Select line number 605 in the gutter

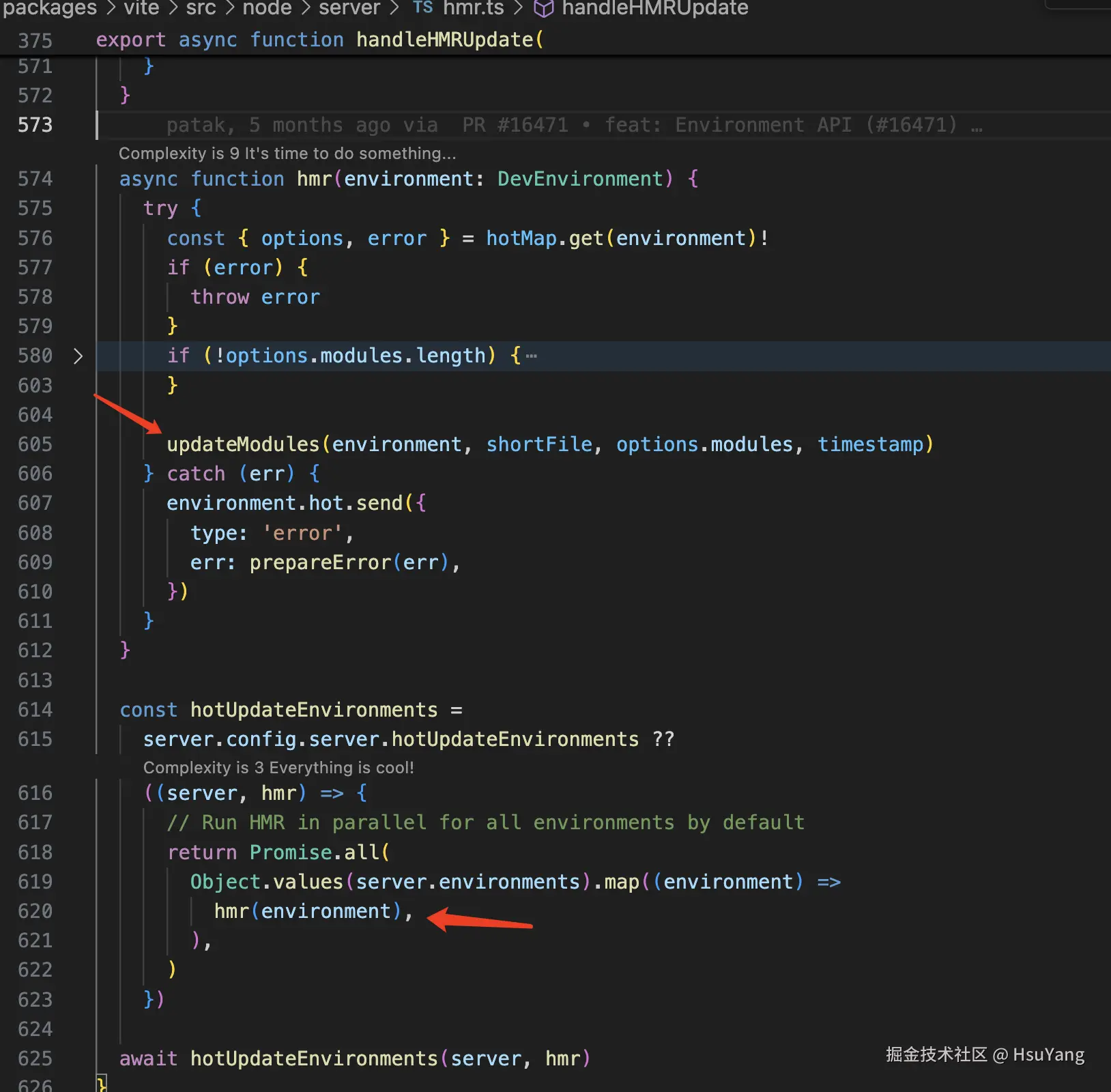coord(35,444)
